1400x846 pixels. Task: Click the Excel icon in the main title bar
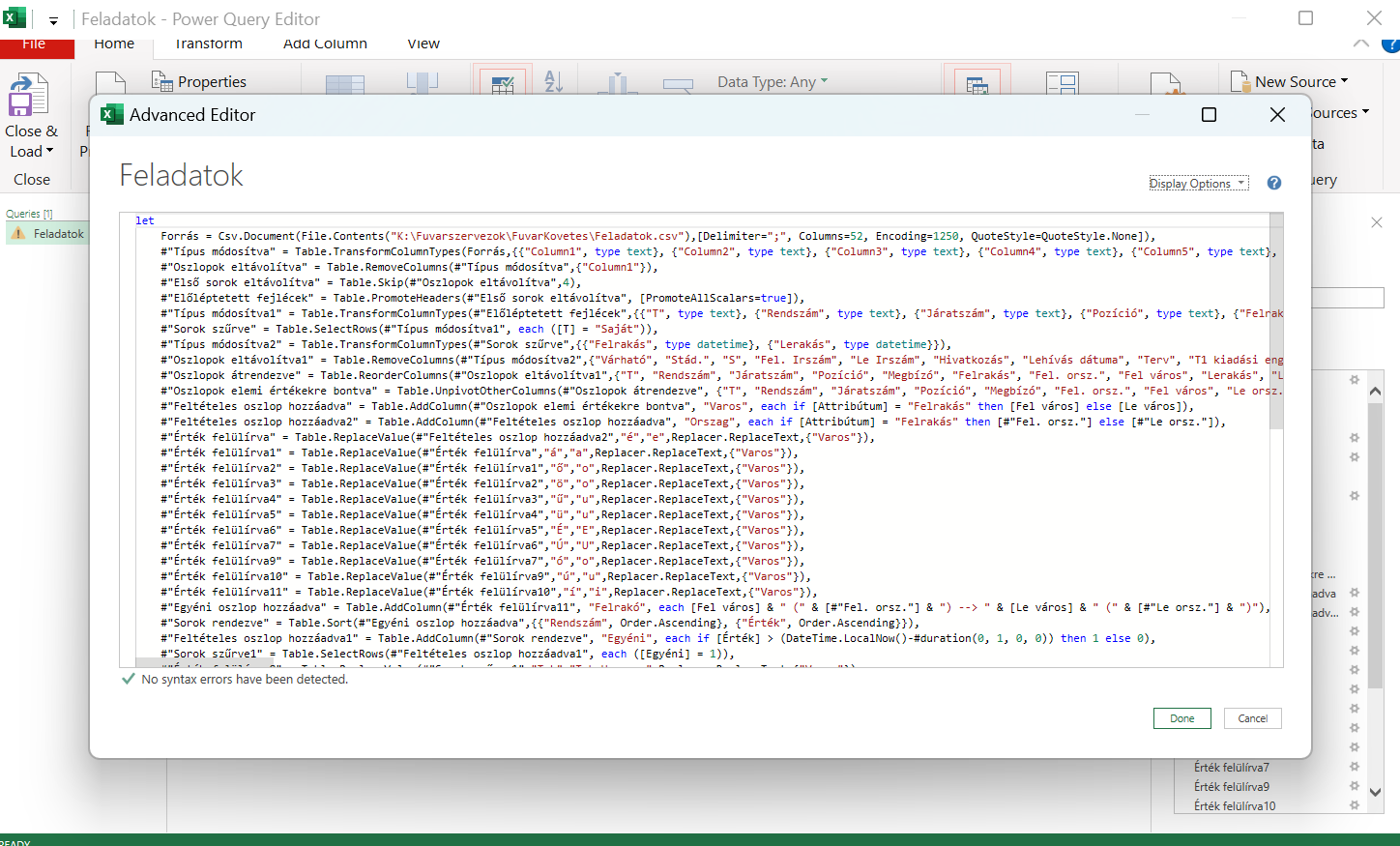(x=15, y=17)
